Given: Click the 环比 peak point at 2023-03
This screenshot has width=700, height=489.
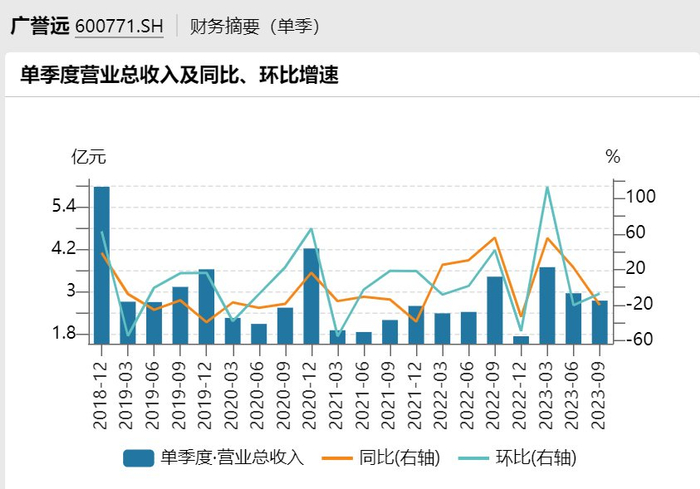Looking at the screenshot, I should click(x=547, y=187).
